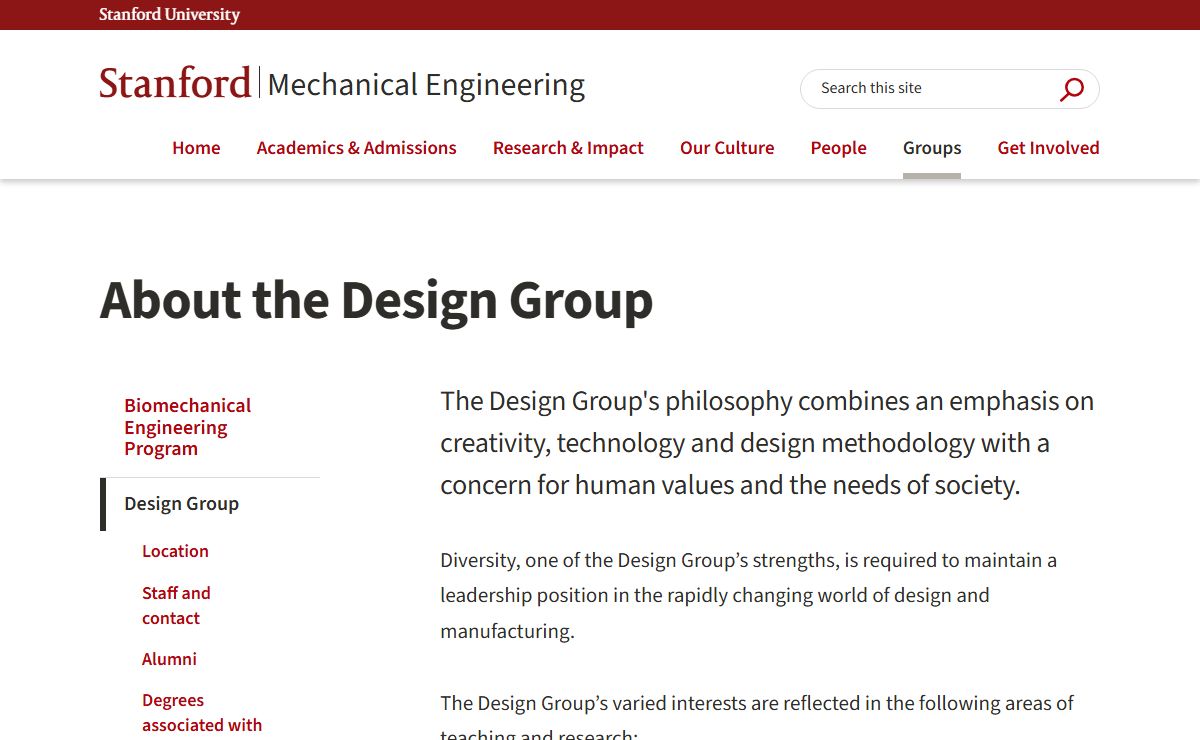
Task: Click the About the Design Group heading
Action: pos(376,300)
